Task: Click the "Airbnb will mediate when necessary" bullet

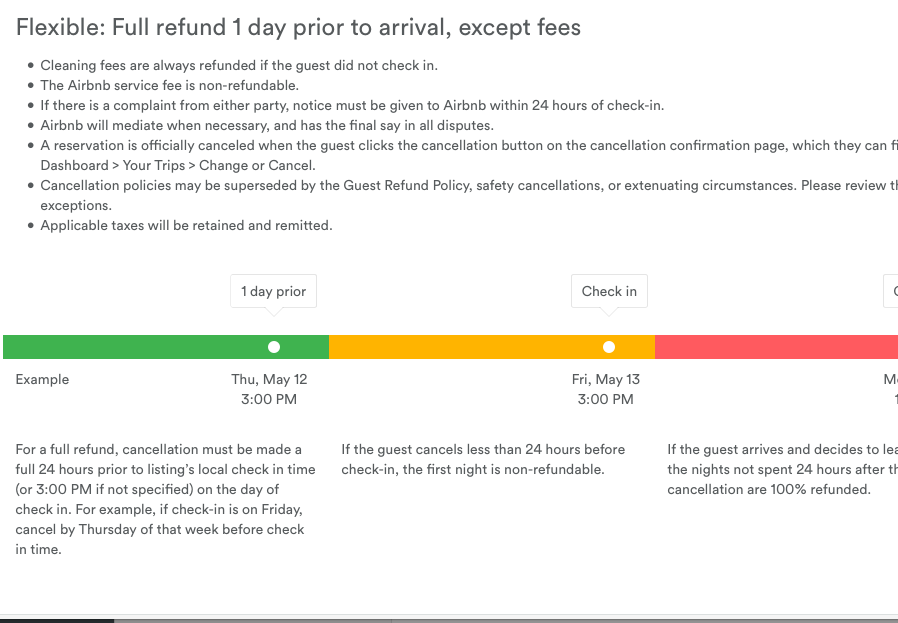Action: tap(267, 126)
